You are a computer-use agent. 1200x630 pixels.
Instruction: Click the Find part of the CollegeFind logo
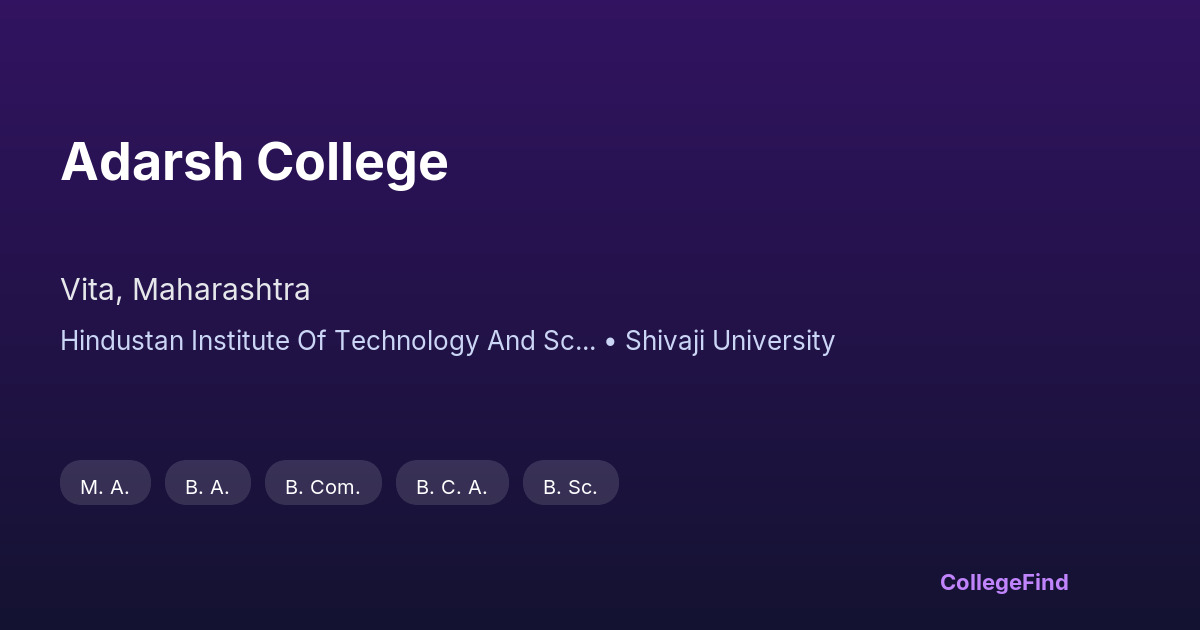tap(1045, 582)
